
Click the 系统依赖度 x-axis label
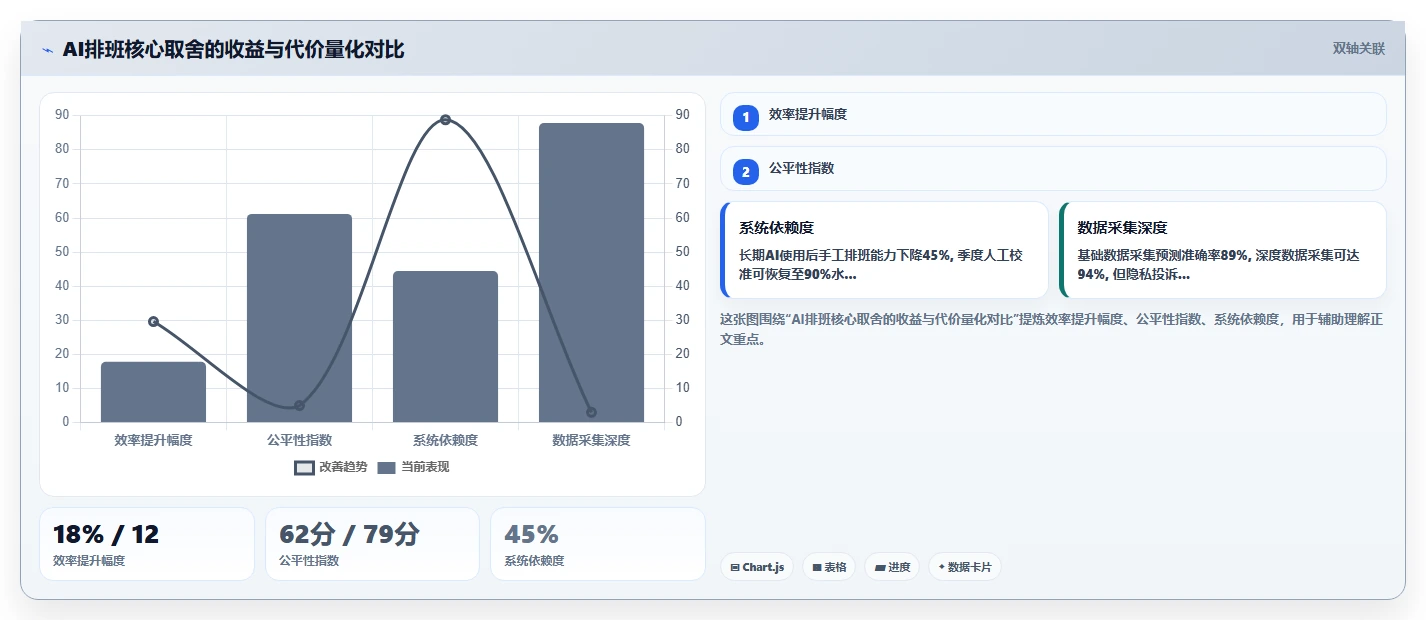click(x=445, y=440)
